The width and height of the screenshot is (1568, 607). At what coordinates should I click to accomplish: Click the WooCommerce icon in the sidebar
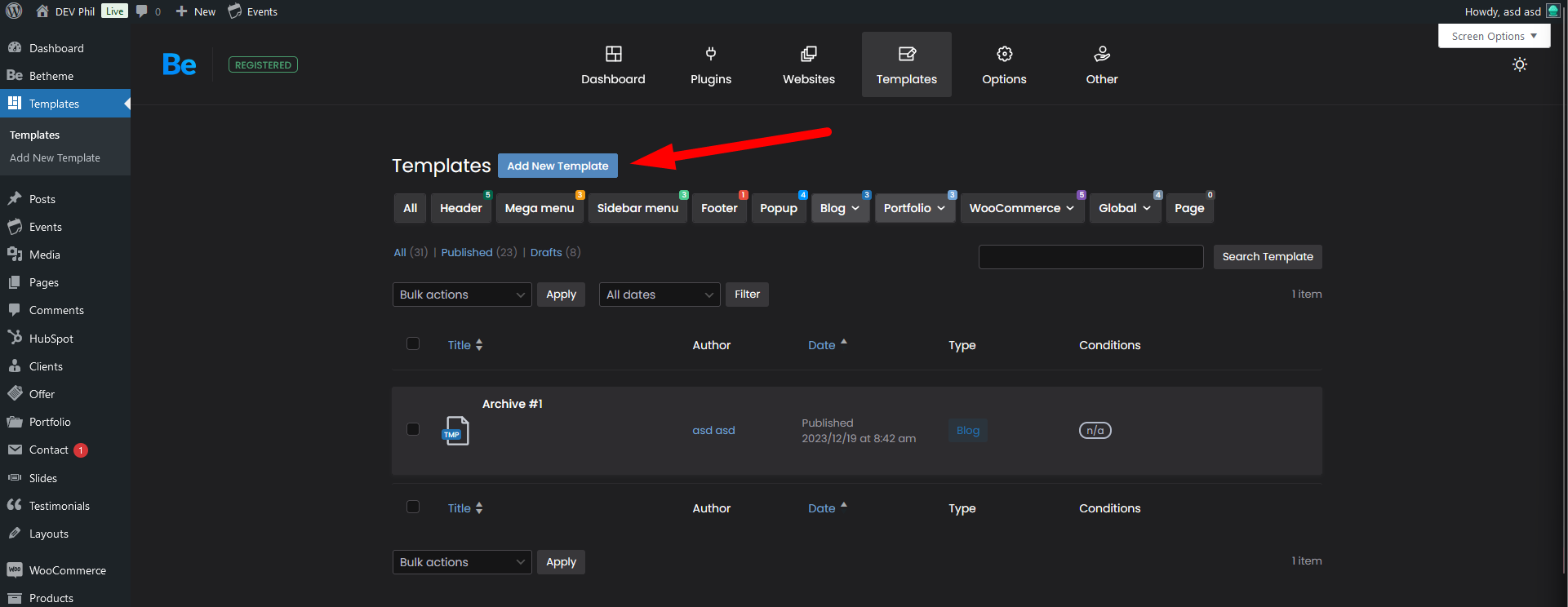(x=15, y=569)
